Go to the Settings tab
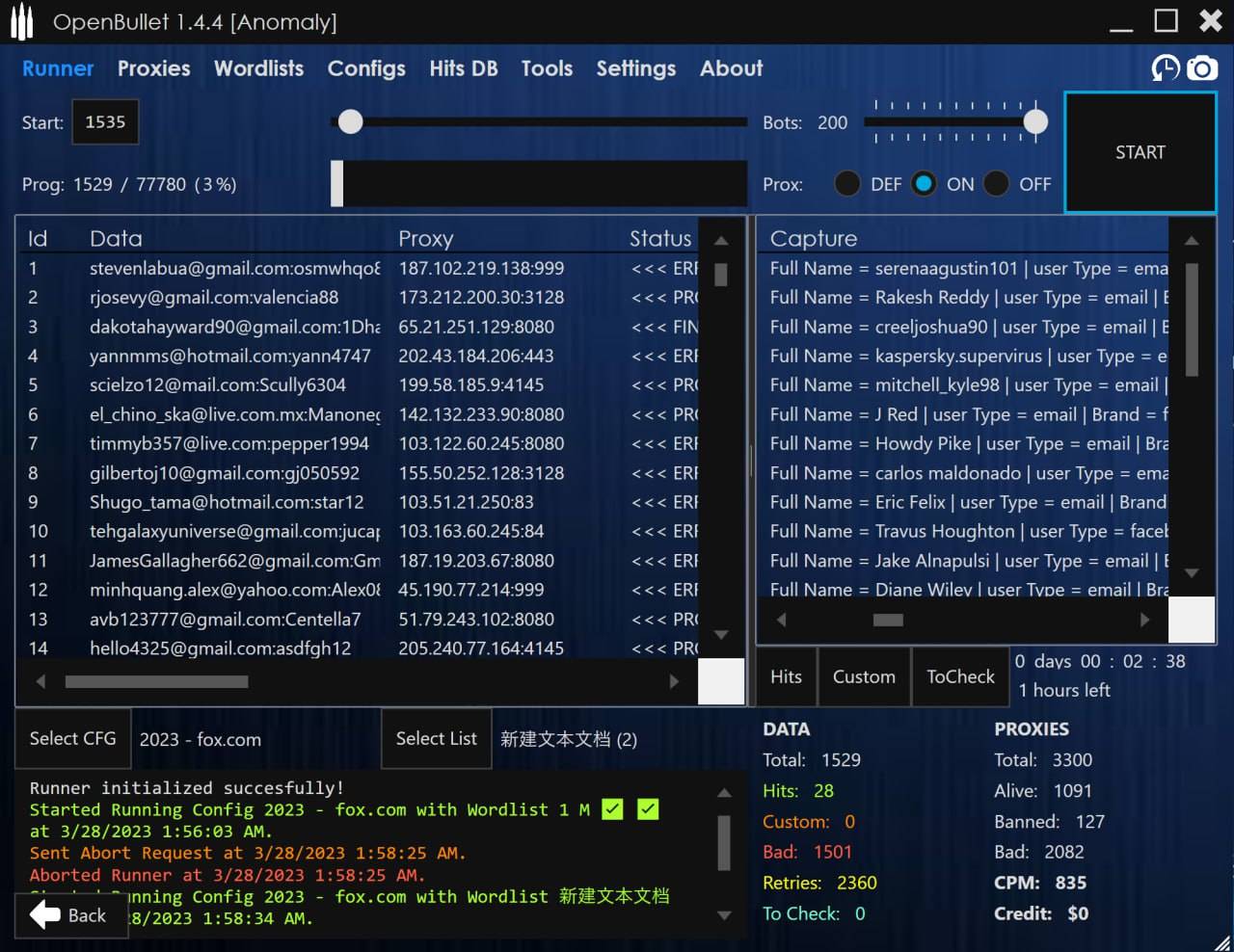The height and width of the screenshot is (952, 1234). pos(635,68)
